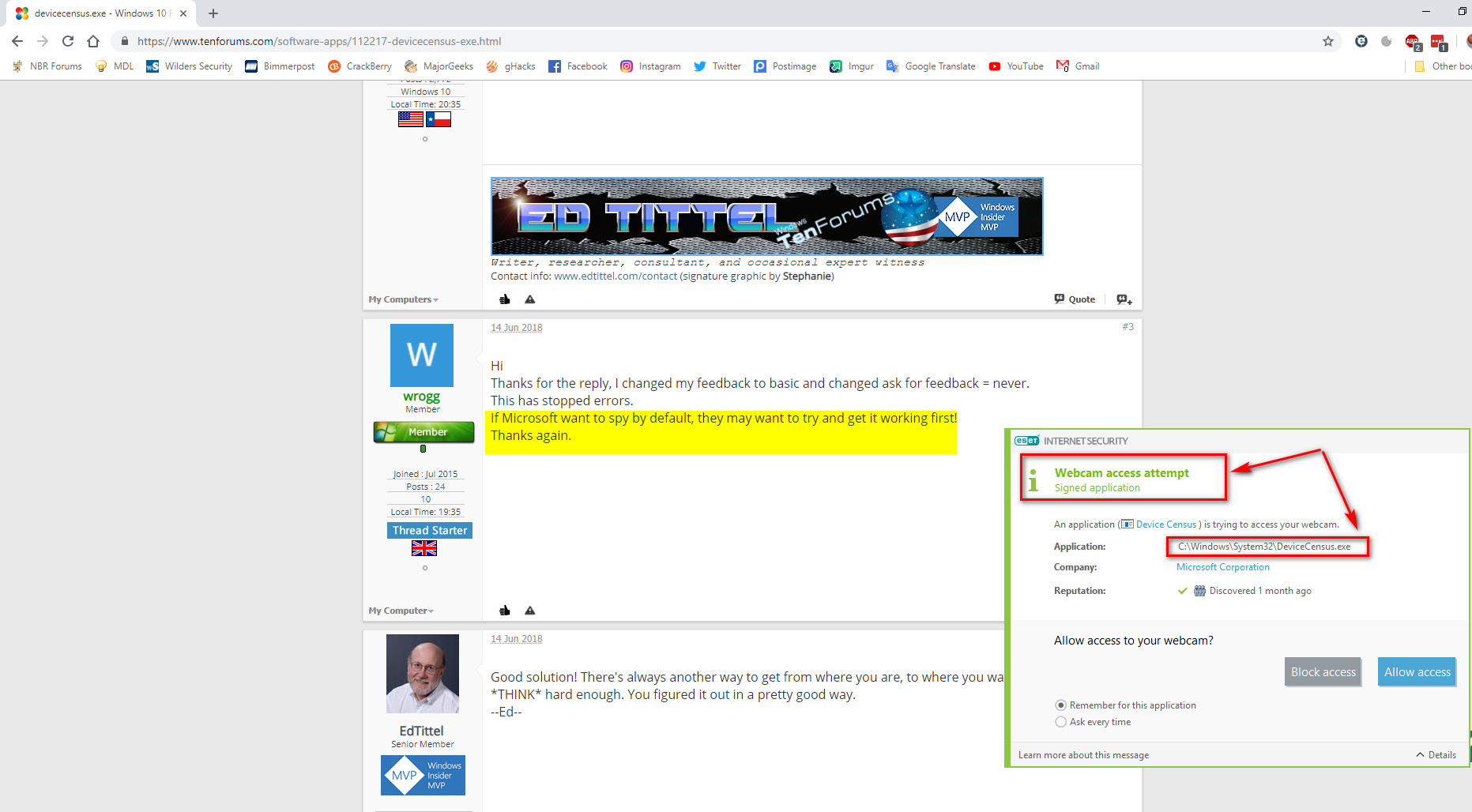The image size is (1472, 812).
Task: Open the Bimmerpost bookmark
Action: coord(280,66)
